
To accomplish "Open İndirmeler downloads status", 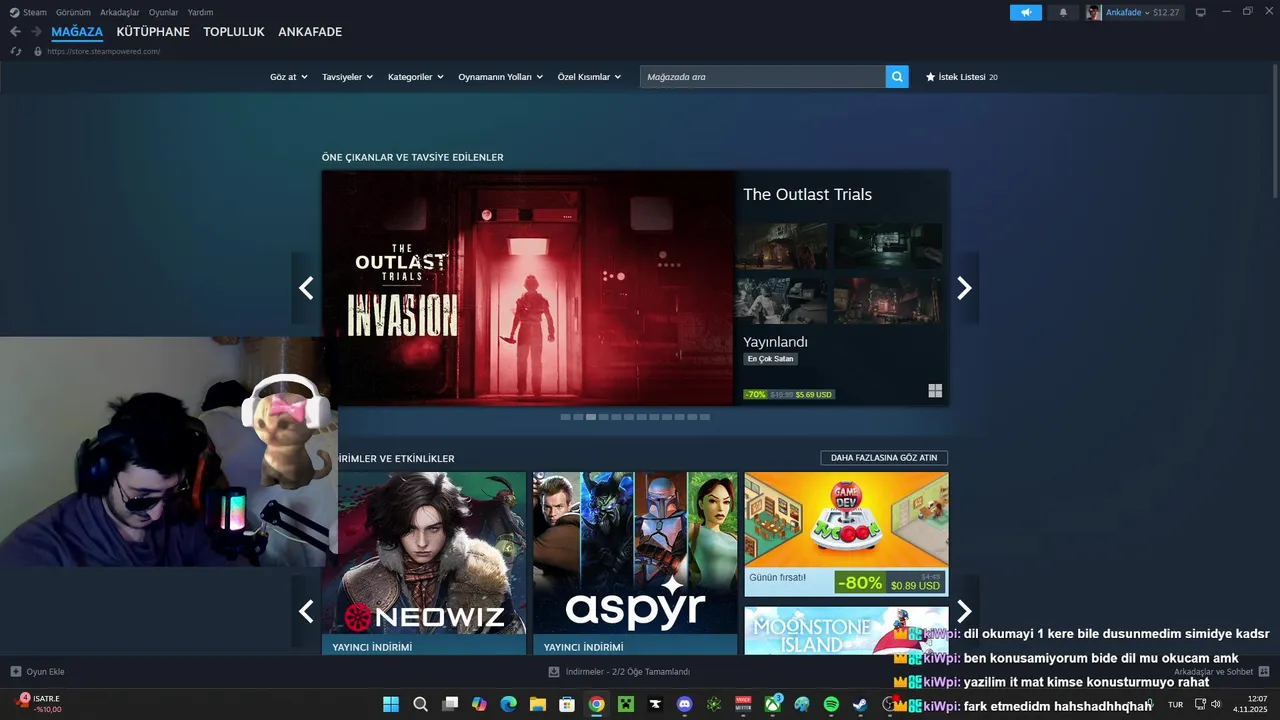I will [619, 672].
